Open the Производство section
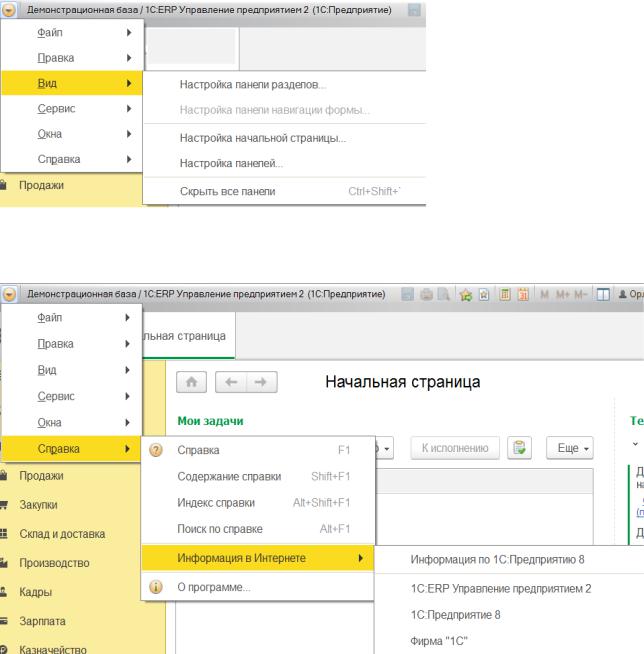Screen dimensions: 644x654 pos(54,563)
